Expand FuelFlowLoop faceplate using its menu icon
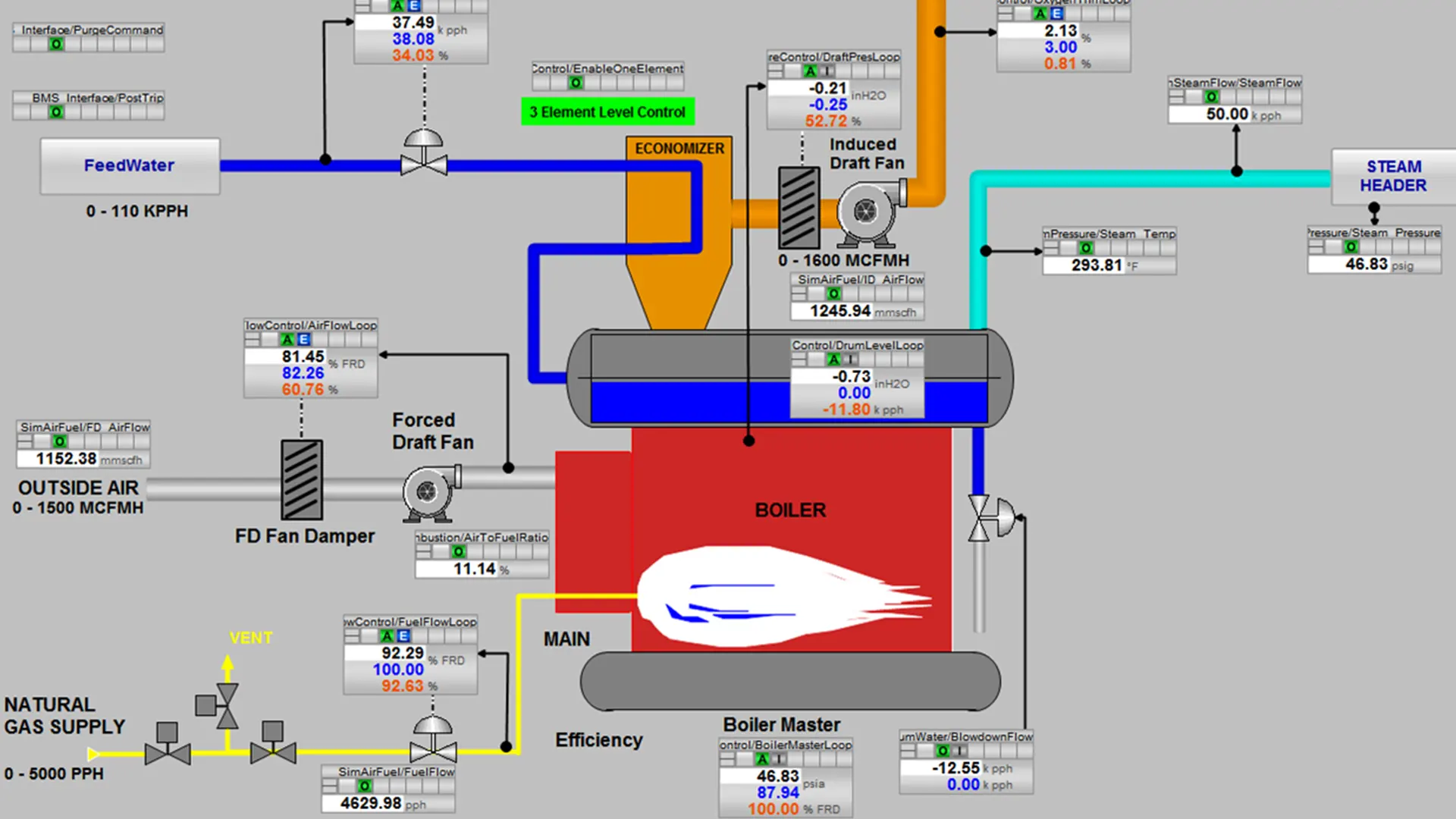 [352, 636]
